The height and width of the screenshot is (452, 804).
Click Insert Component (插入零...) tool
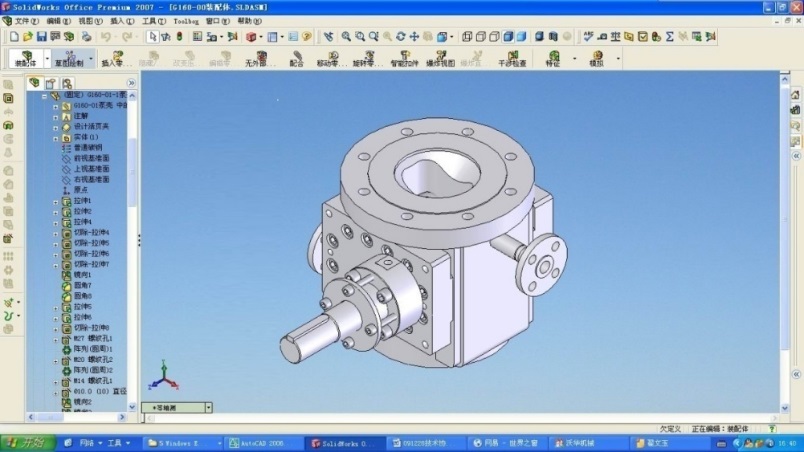118,58
